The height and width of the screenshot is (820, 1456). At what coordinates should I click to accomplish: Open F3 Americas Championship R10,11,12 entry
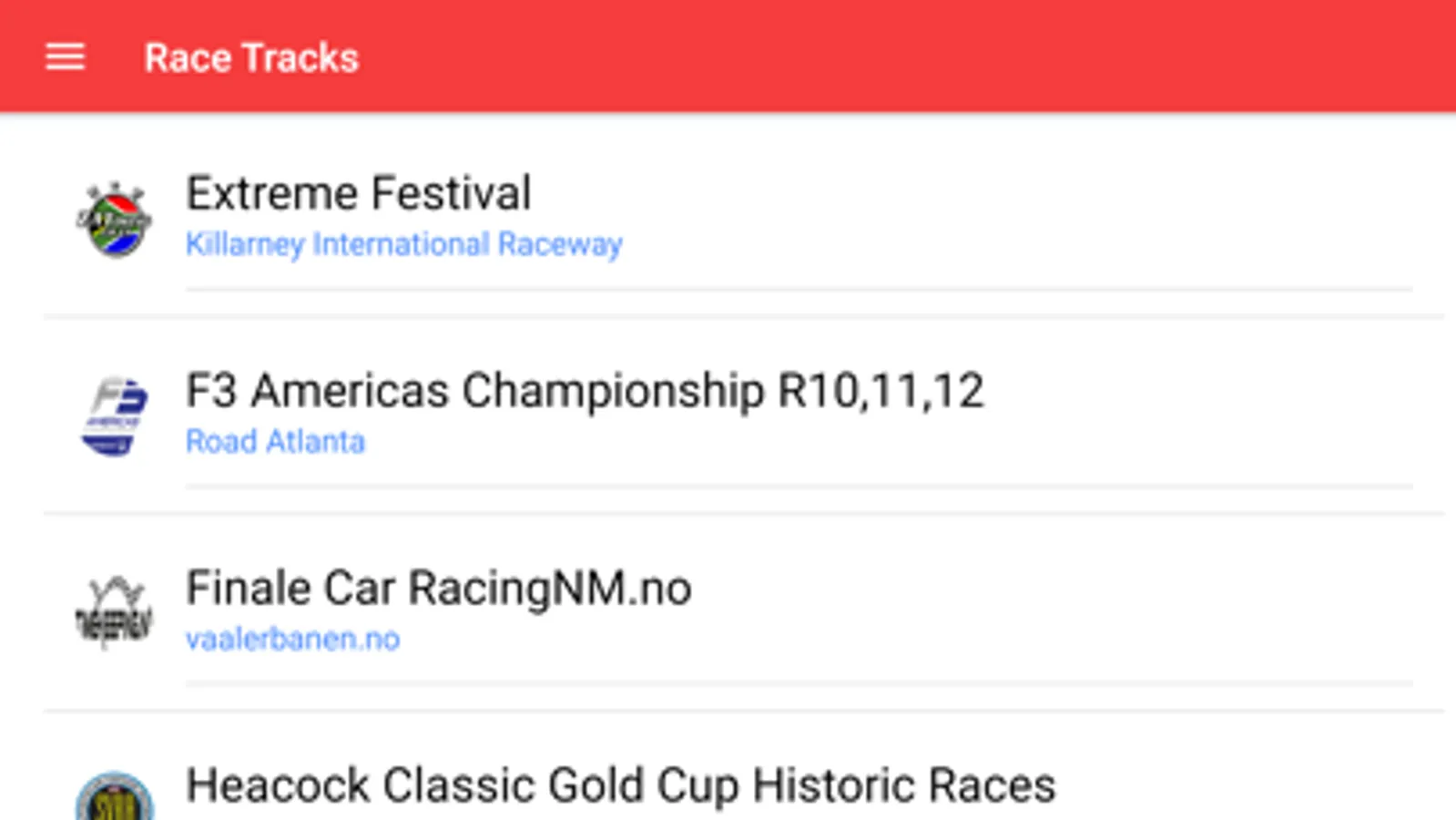click(x=584, y=391)
